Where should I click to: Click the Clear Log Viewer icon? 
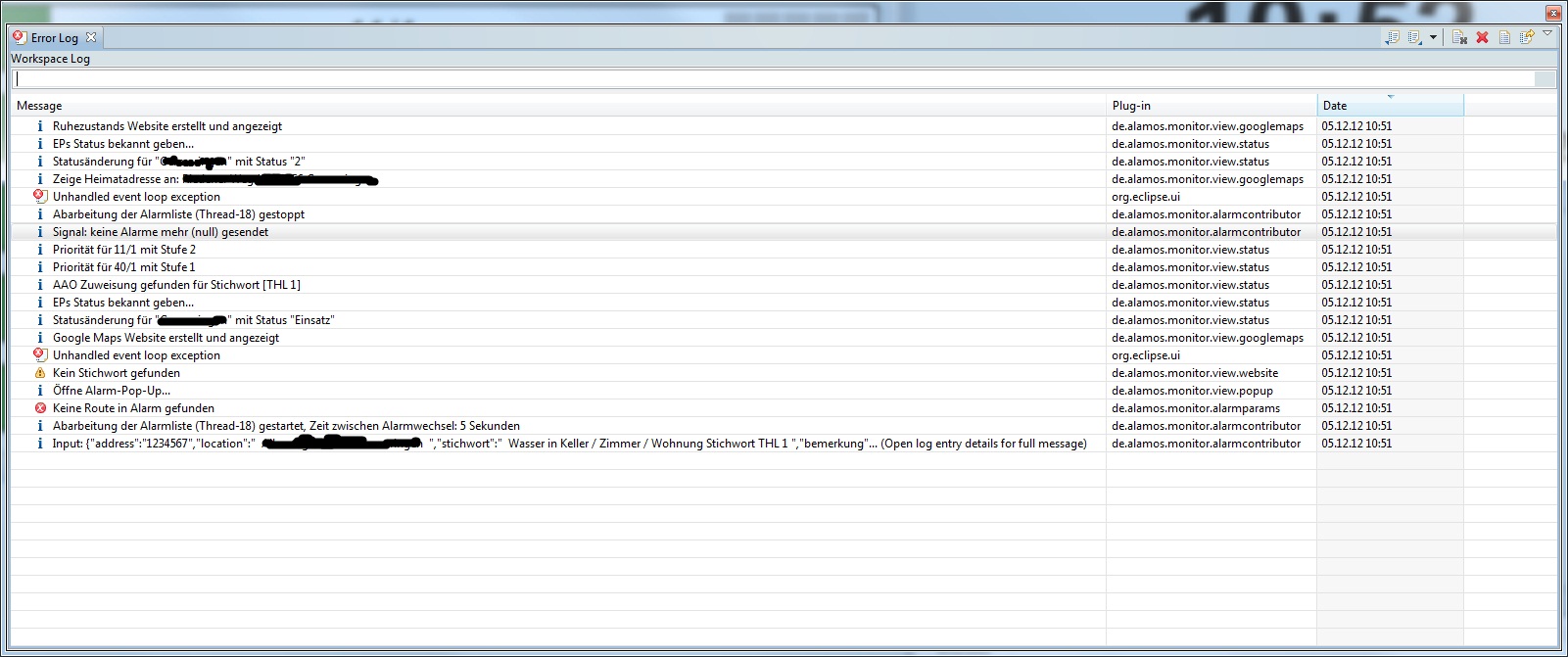(x=1459, y=37)
